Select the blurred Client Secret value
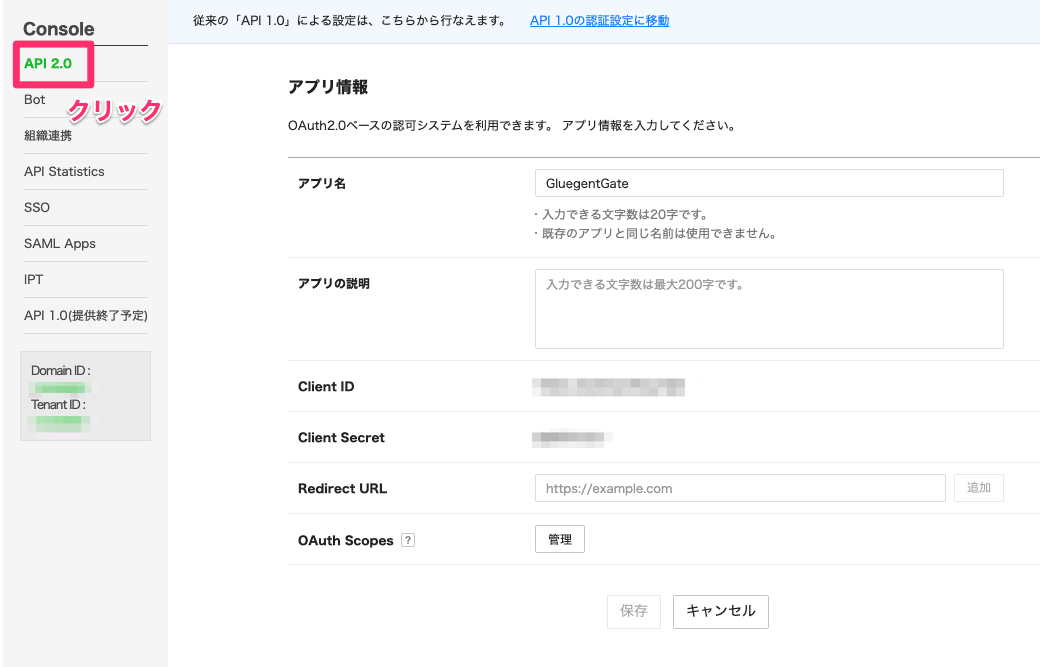This screenshot has width=1040, height=667. click(572, 438)
